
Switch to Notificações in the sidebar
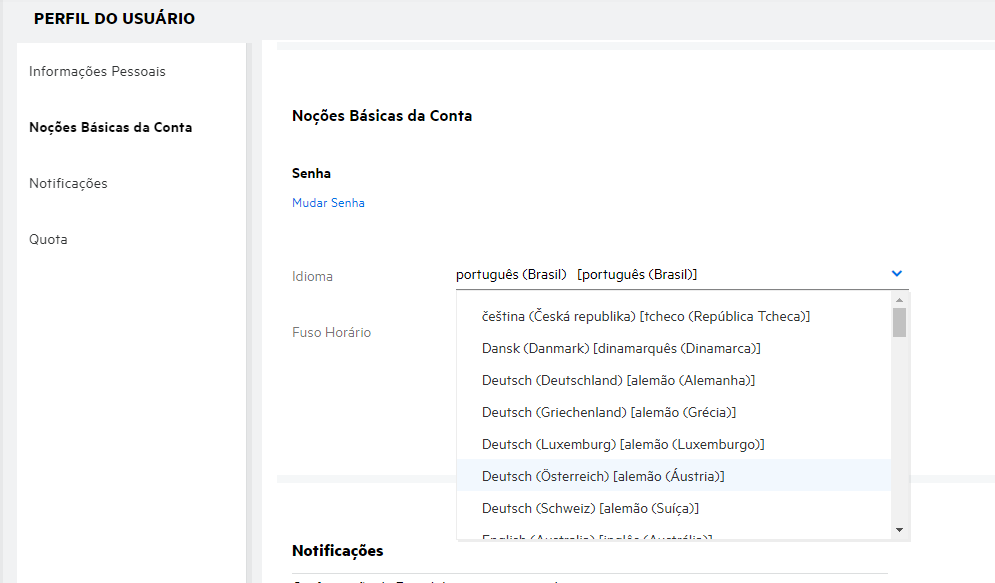point(68,184)
